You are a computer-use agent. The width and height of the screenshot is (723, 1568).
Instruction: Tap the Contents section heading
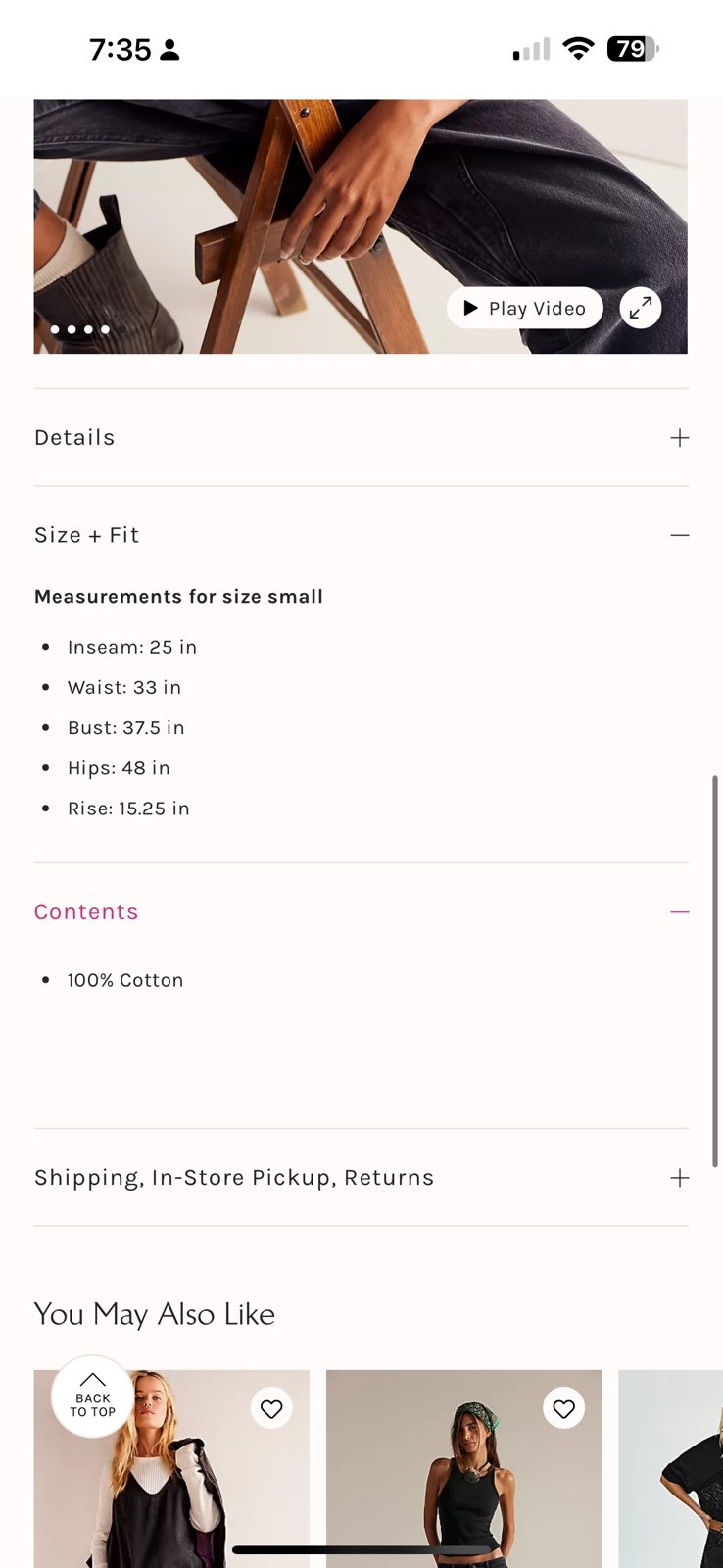(86, 911)
